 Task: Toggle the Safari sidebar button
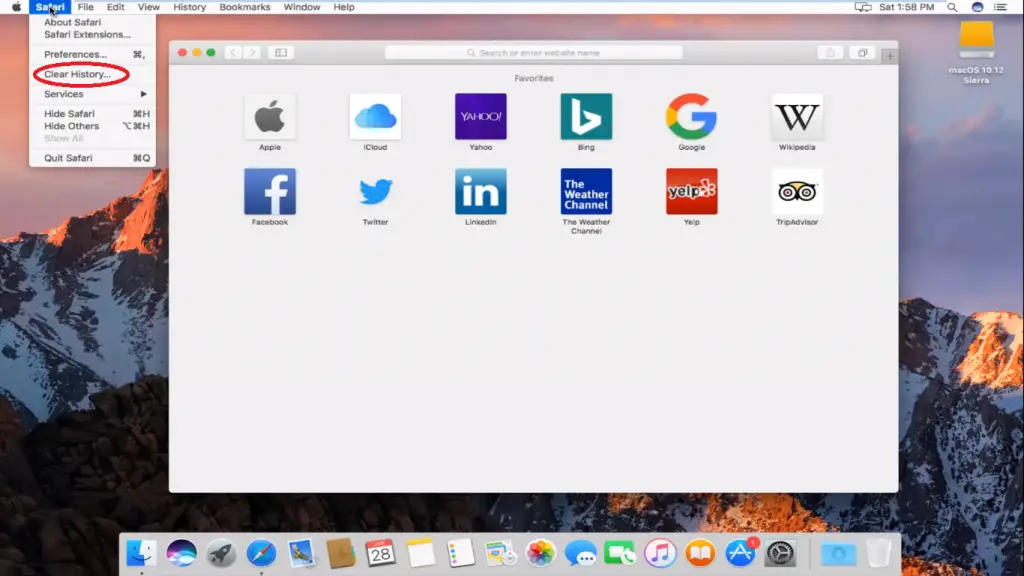pyautogui.click(x=281, y=53)
